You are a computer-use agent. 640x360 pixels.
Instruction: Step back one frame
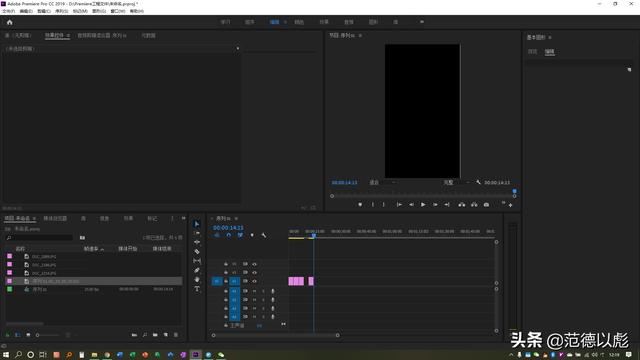point(411,204)
